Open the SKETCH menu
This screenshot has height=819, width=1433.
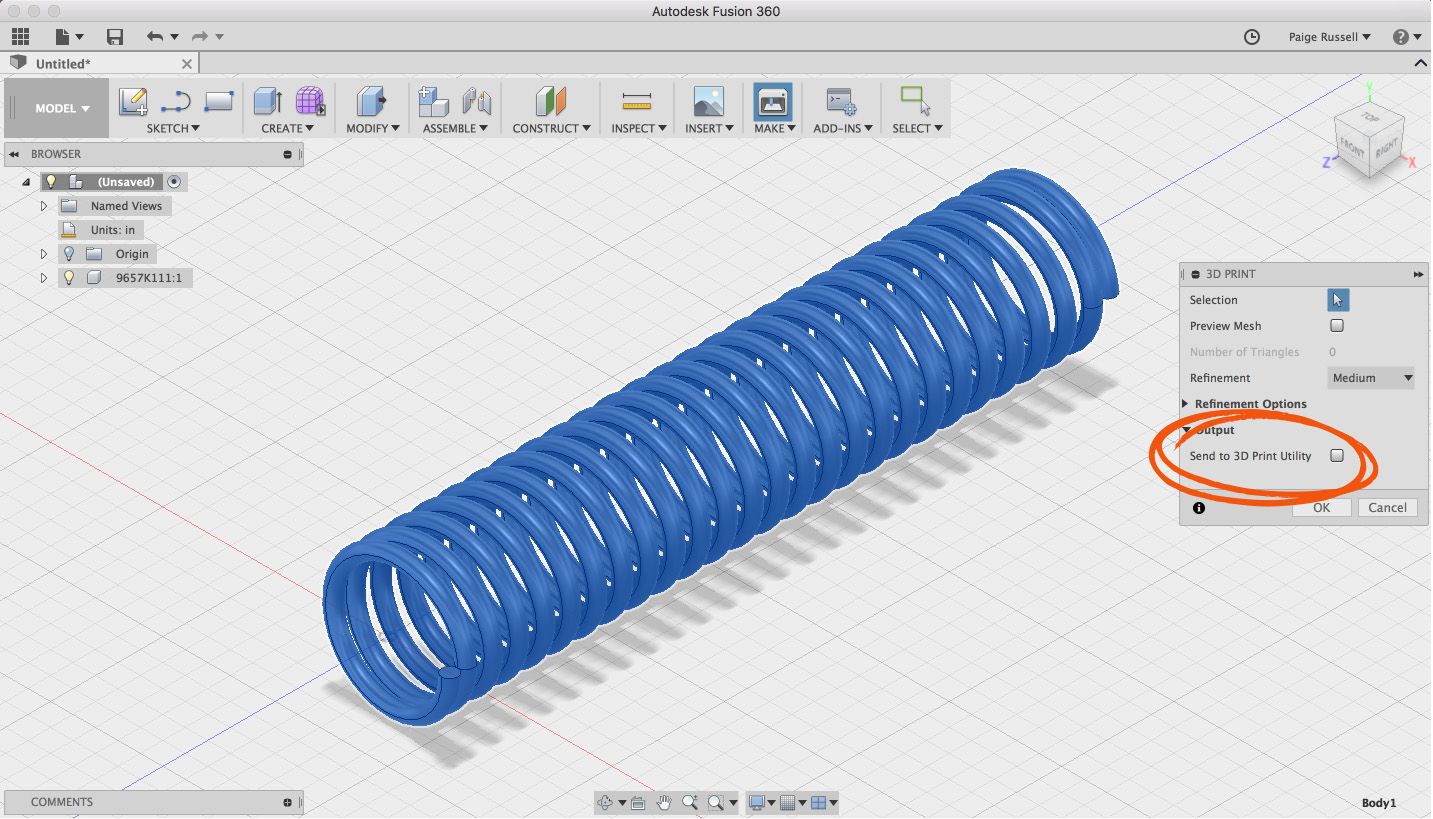(x=173, y=128)
